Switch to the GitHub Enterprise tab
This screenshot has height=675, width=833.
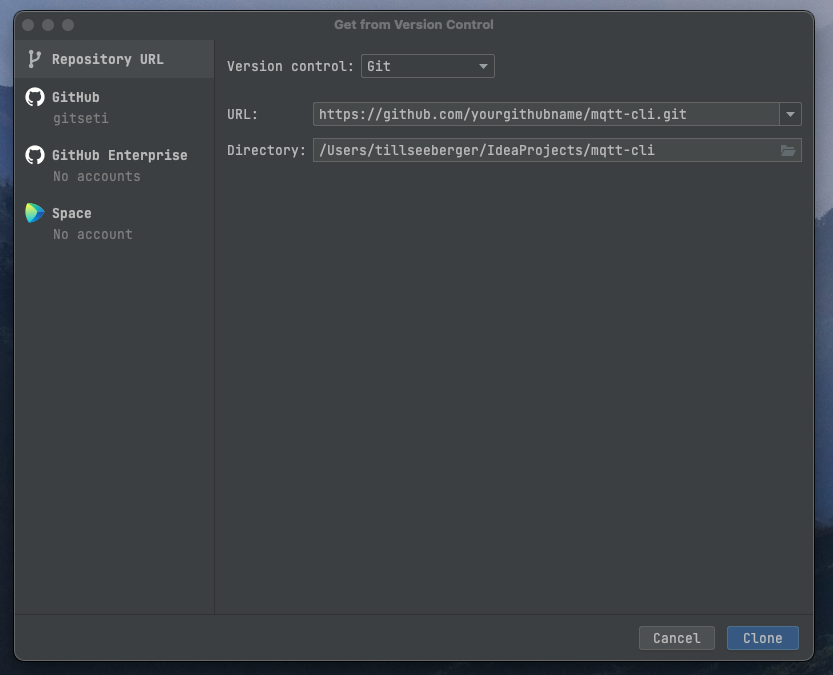(114, 165)
